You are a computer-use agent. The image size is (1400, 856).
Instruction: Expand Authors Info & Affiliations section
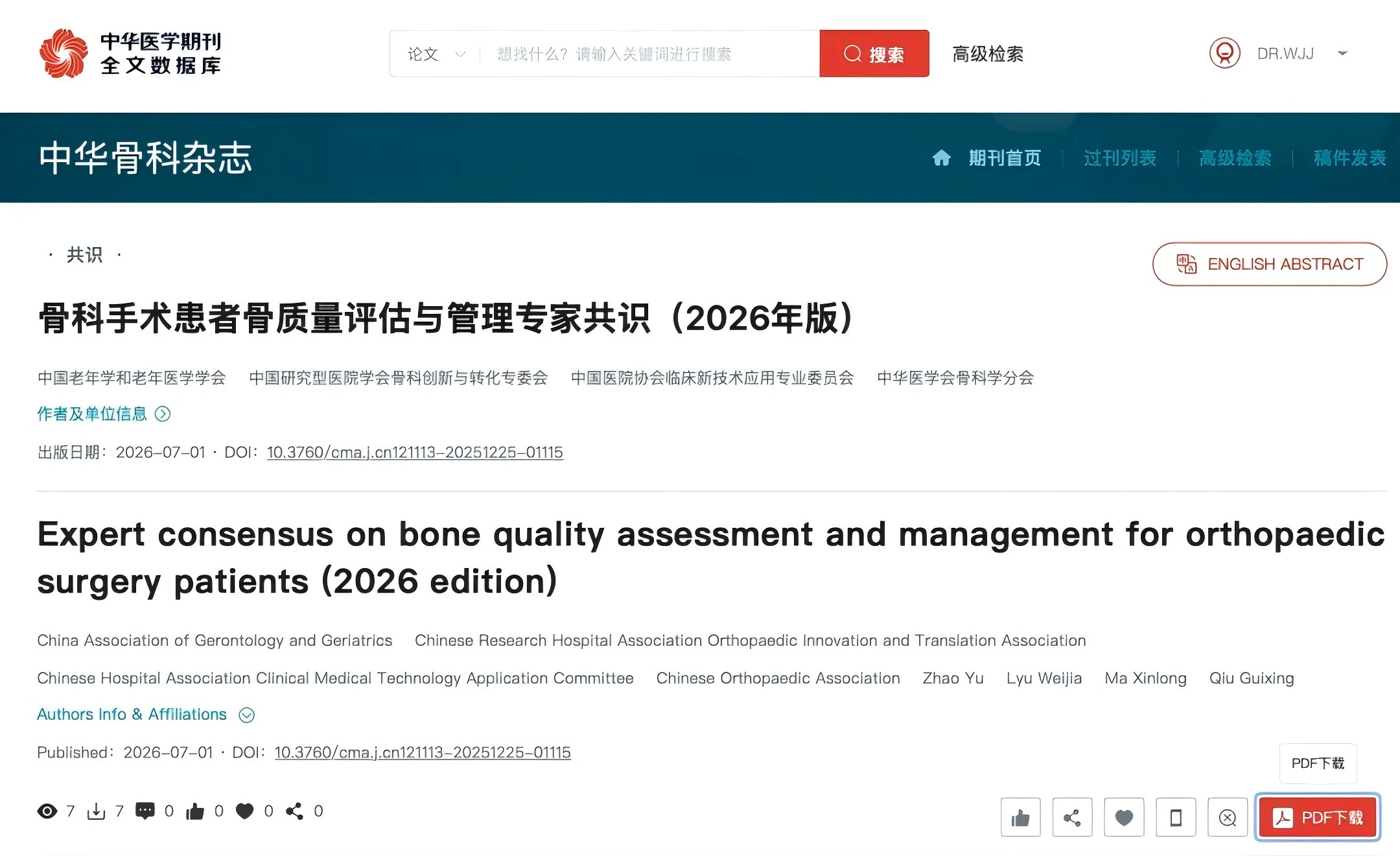(146, 714)
